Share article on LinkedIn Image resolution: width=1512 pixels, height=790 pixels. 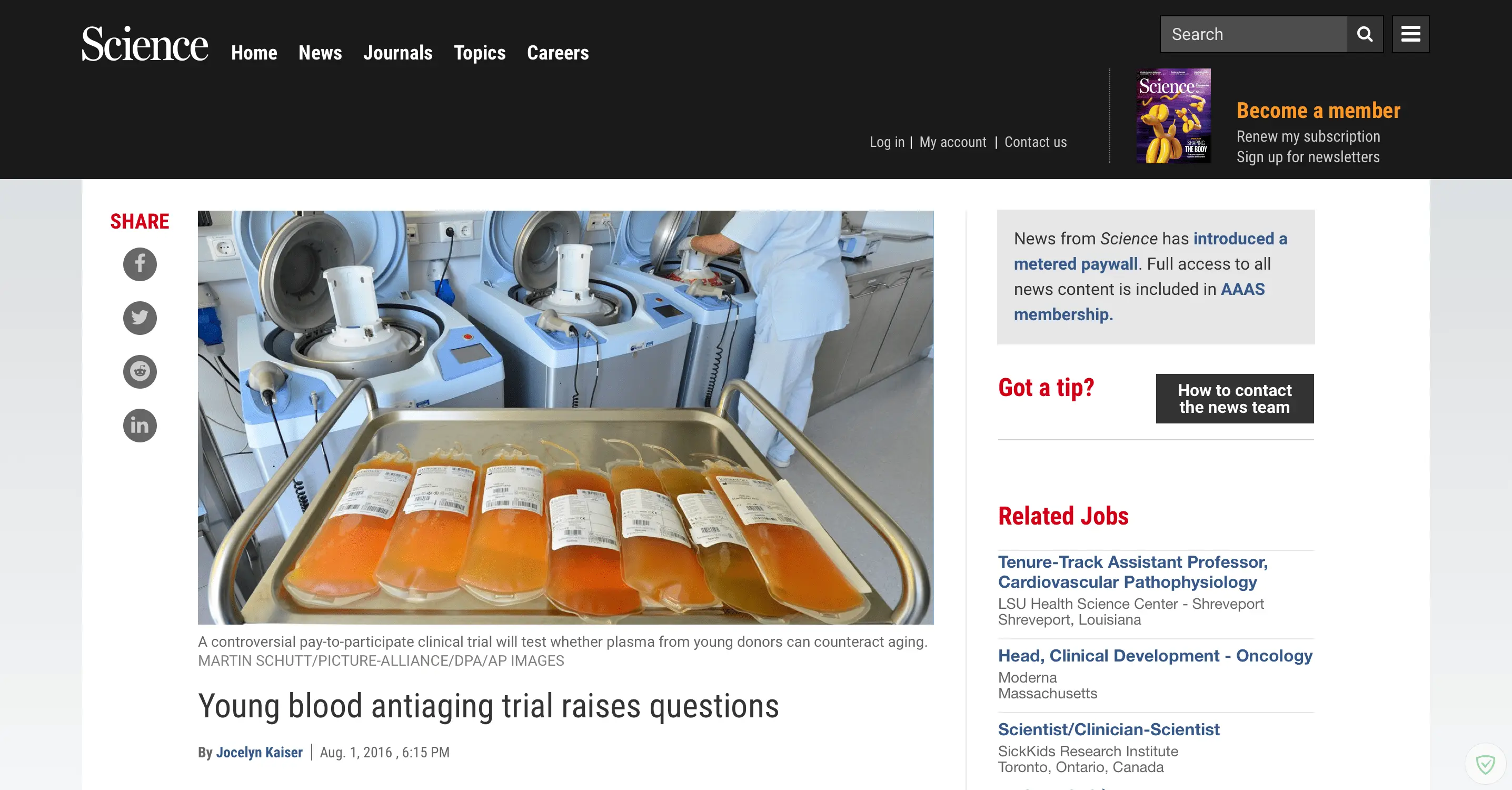coord(140,425)
